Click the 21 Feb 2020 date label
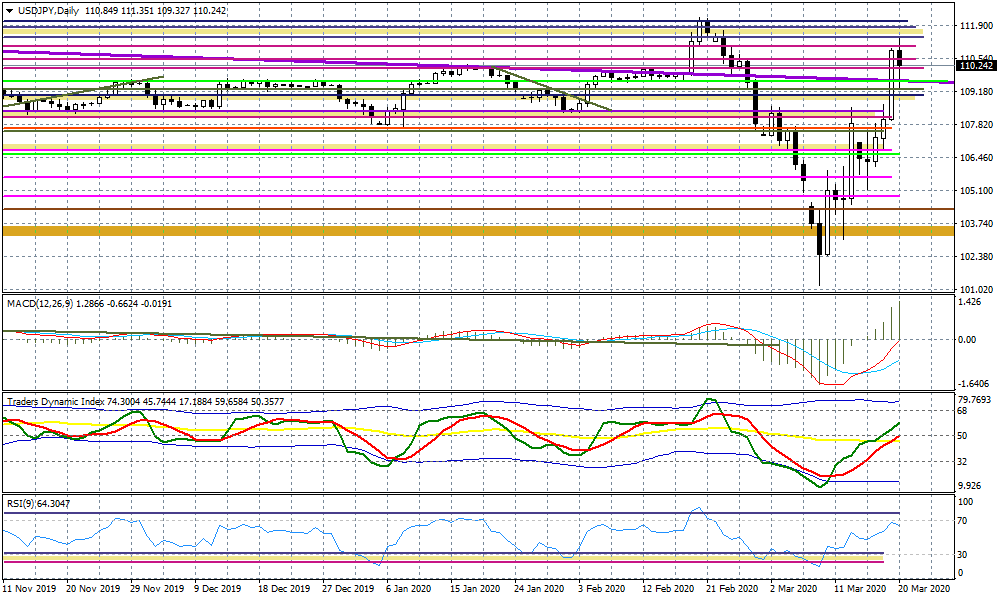 731,589
